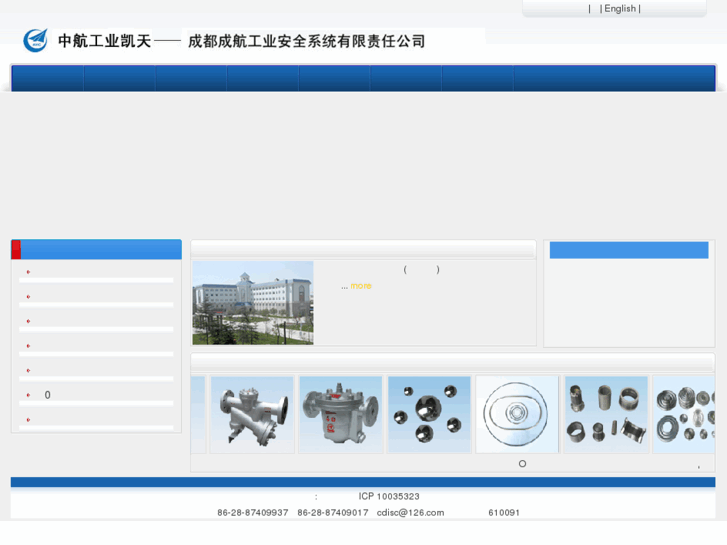Screen dimensions: 727x545
Task: Click fax number 86-28-87409017
Action: (x=333, y=513)
